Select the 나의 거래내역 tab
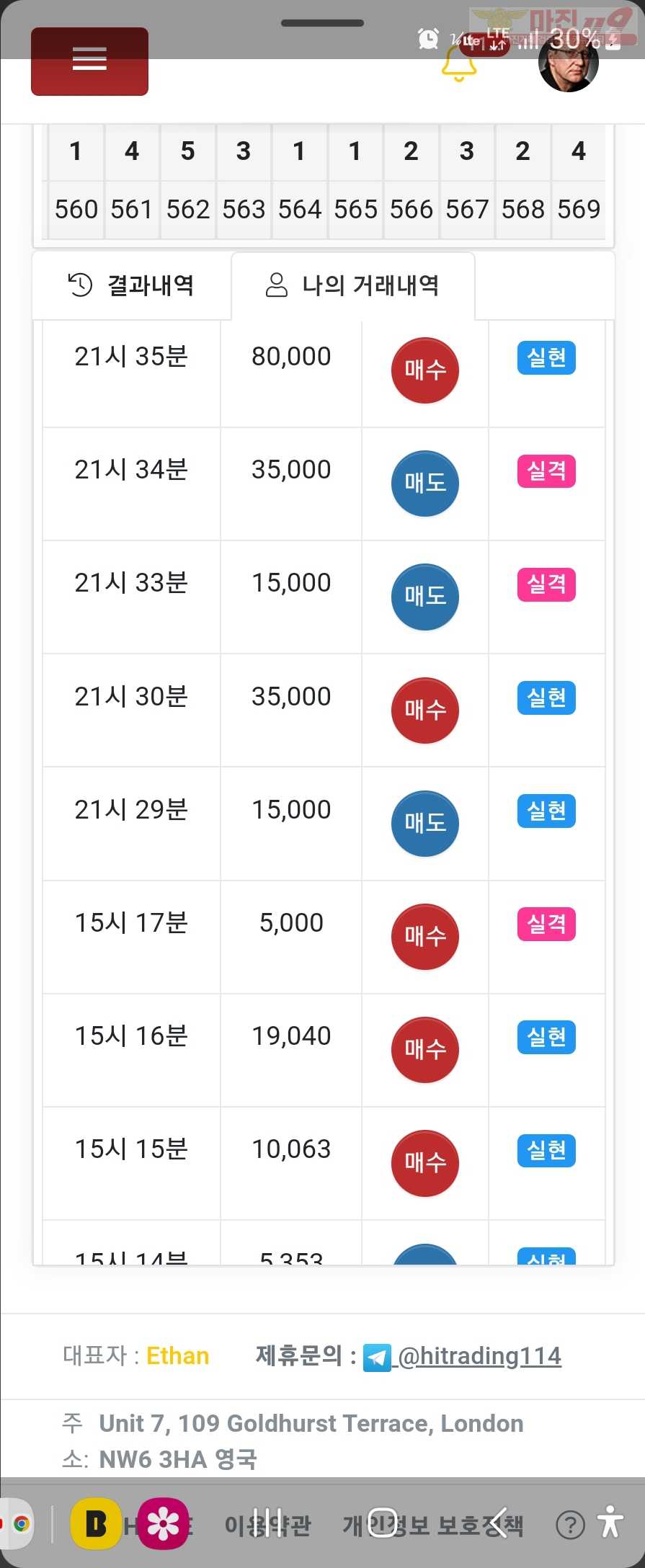This screenshot has height=1568, width=645. [x=353, y=285]
